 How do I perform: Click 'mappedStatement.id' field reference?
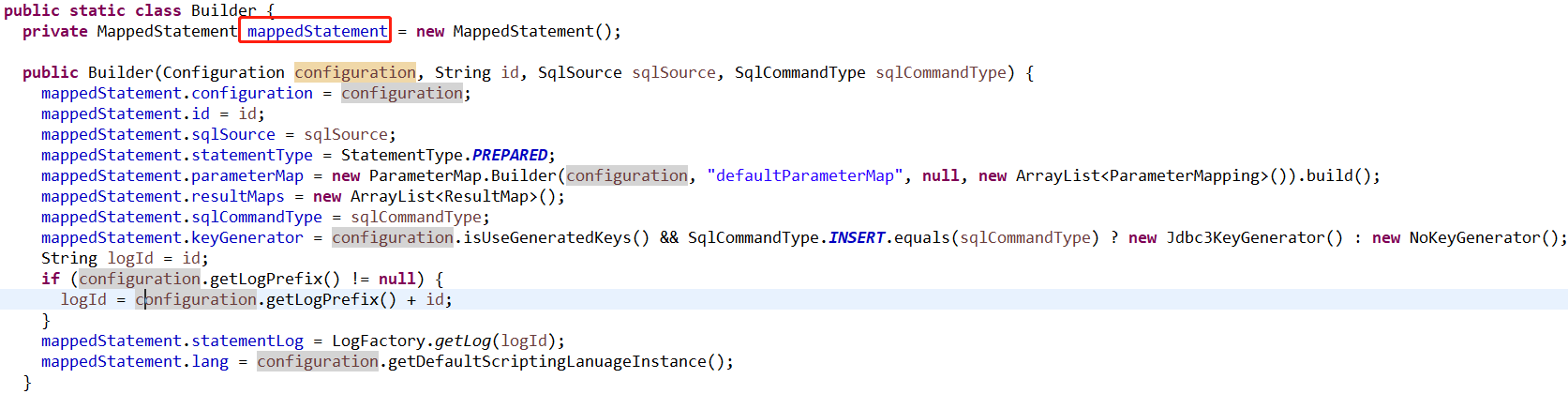[x=126, y=114]
